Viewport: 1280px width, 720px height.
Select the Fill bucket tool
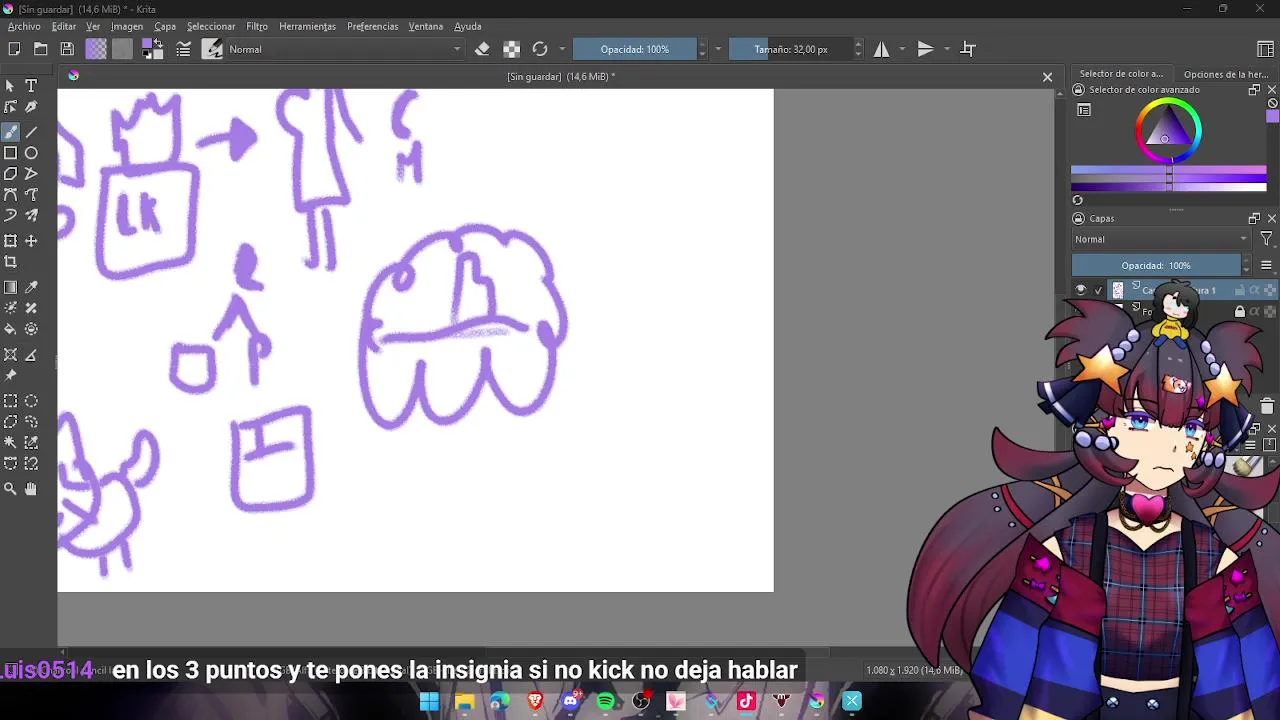coord(10,329)
